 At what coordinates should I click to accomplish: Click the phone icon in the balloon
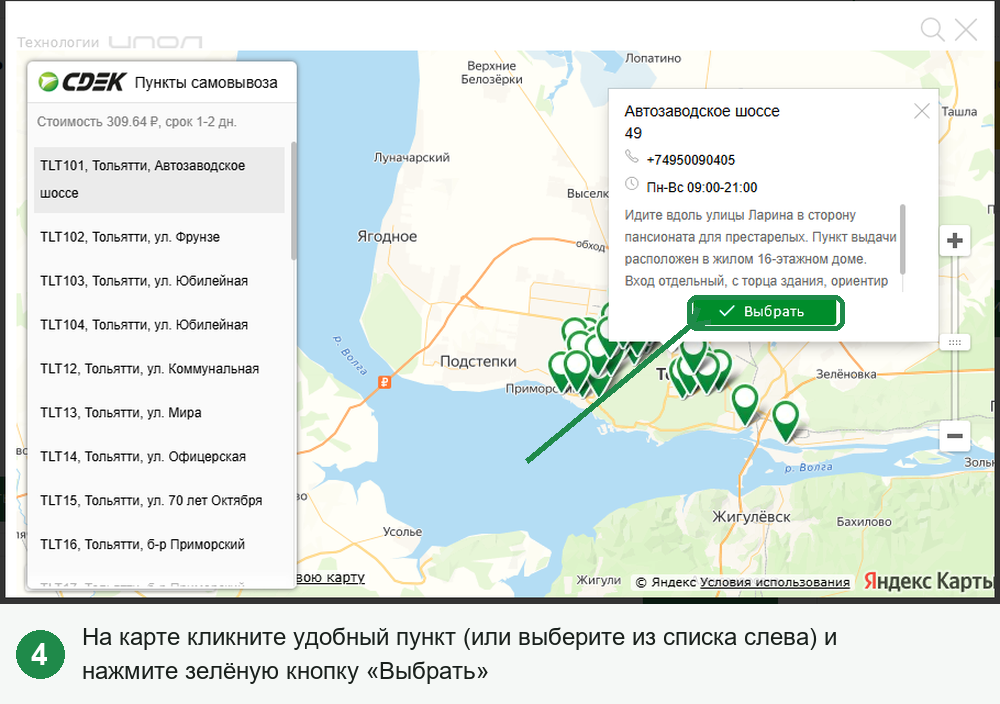coord(631,156)
